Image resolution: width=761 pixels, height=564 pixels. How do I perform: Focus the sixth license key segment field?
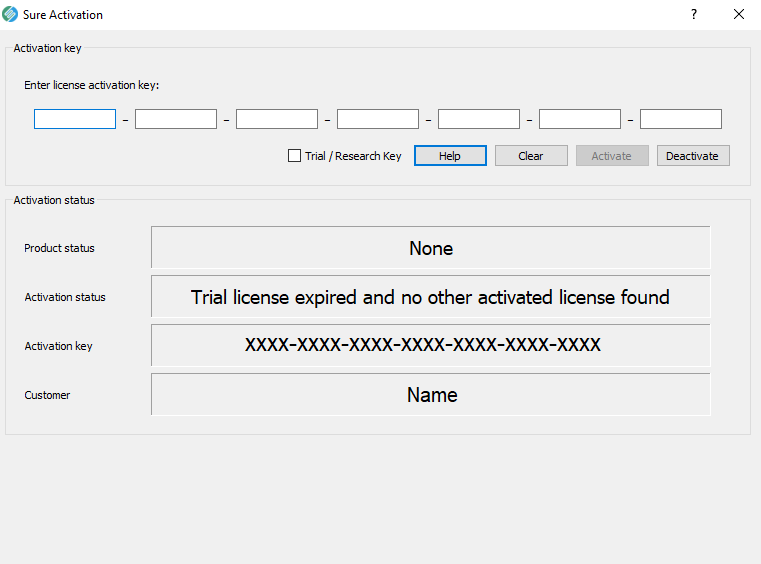(579, 119)
